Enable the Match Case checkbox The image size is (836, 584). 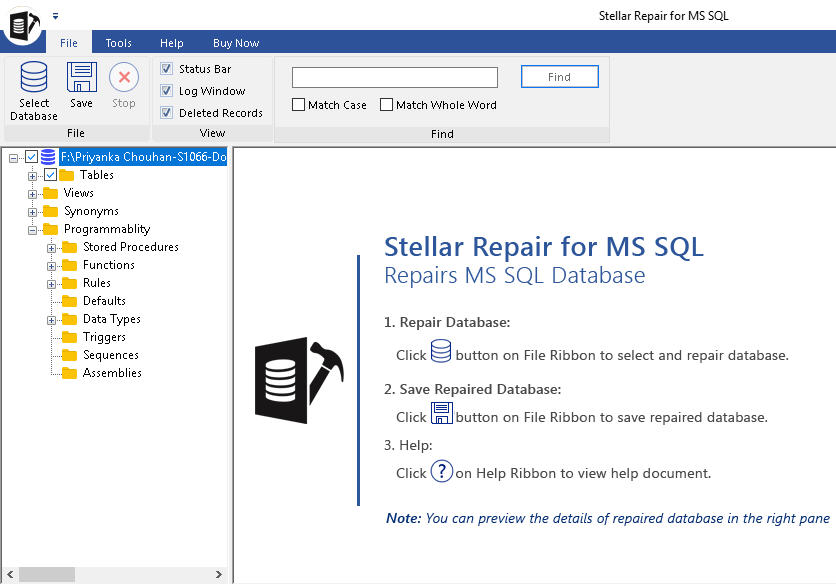coord(299,105)
